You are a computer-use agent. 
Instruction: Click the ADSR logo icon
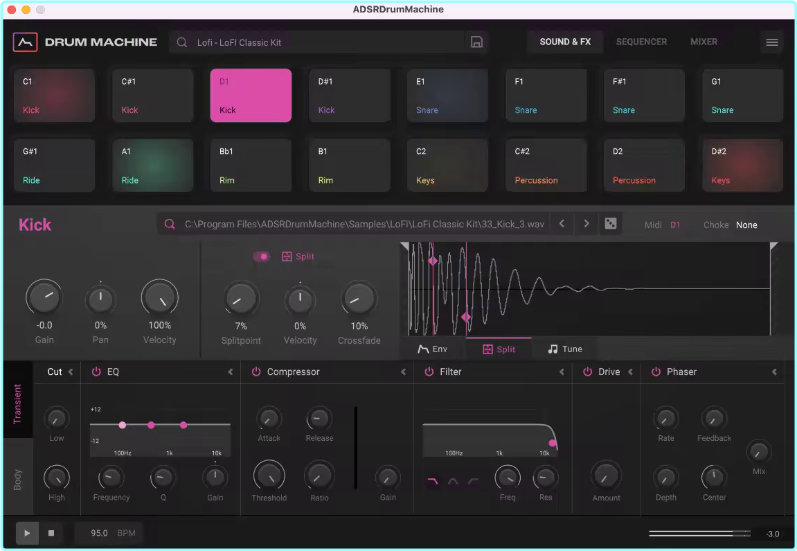pyautogui.click(x=25, y=42)
